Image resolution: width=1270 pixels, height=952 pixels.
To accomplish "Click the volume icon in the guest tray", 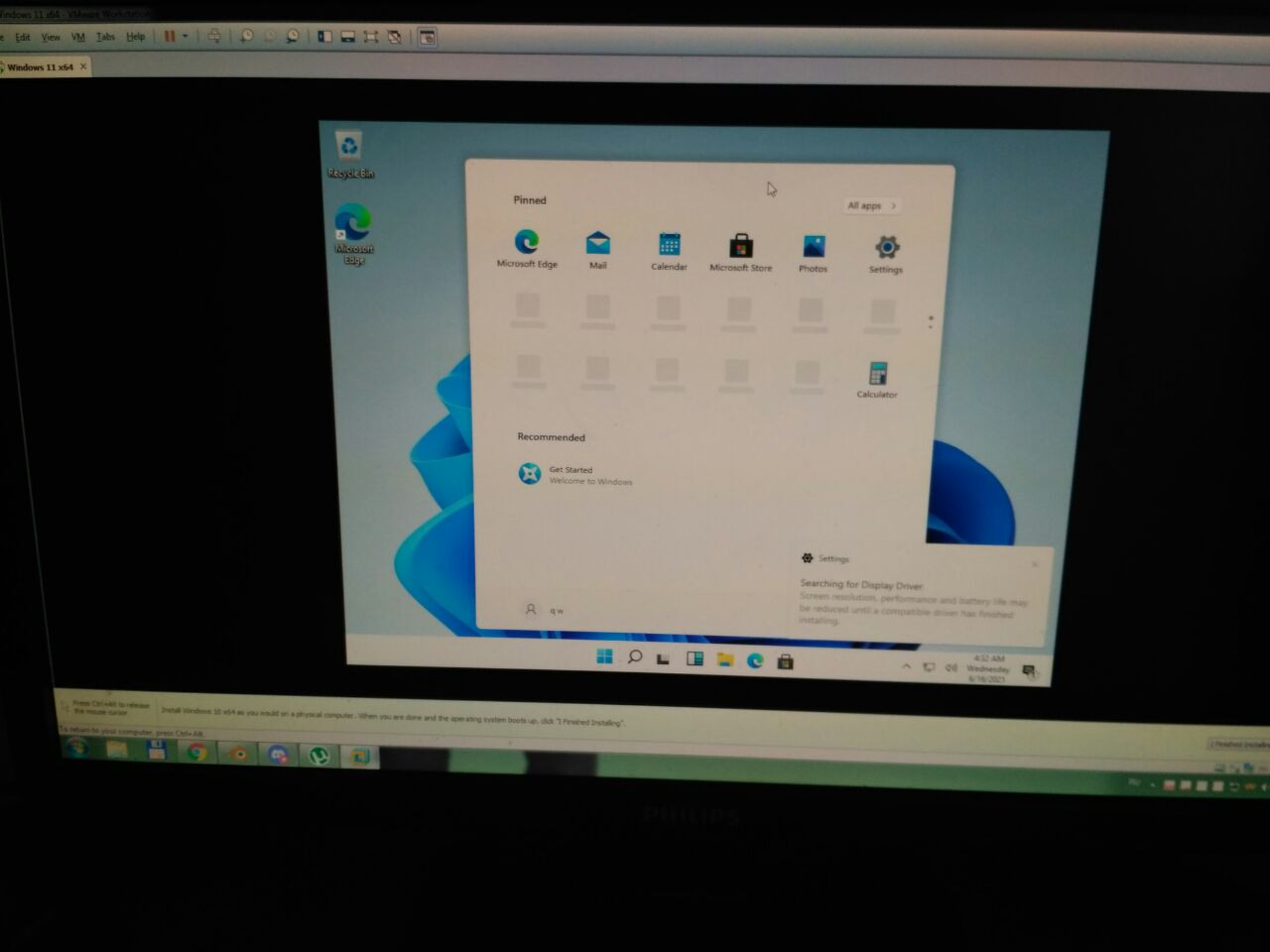I will pyautogui.click(x=951, y=667).
